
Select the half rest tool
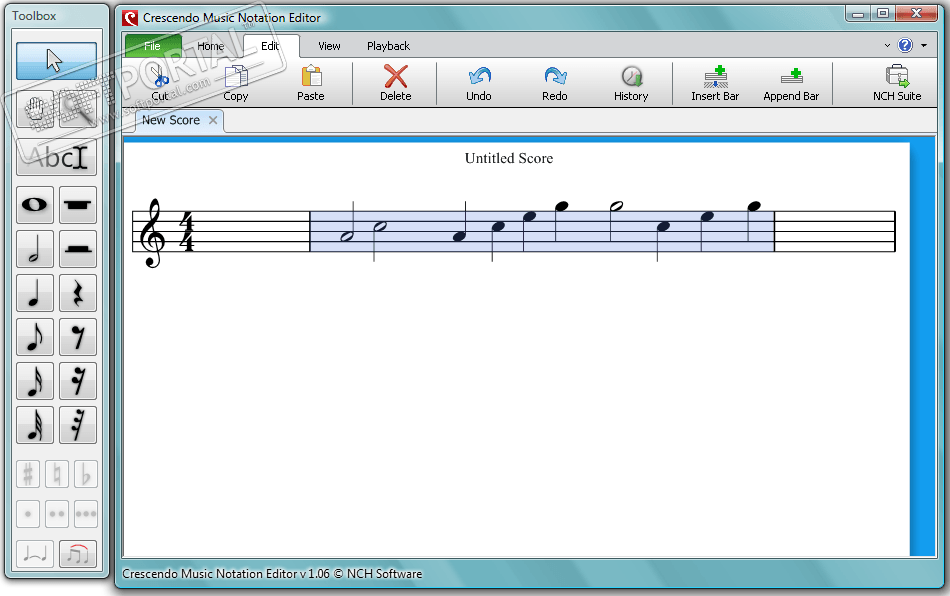pyautogui.click(x=78, y=249)
